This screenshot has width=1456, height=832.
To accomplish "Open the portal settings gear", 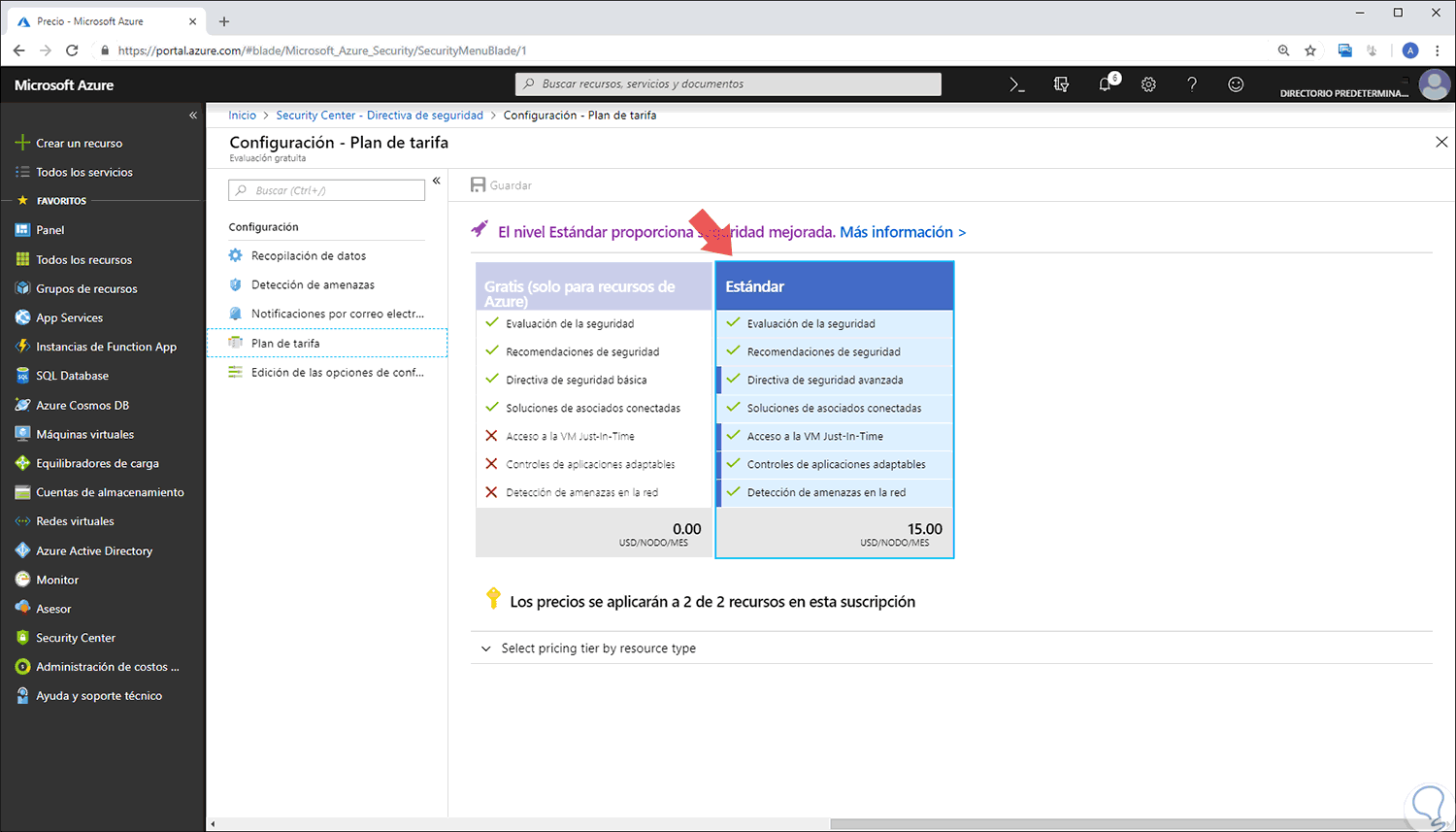I will (1148, 84).
